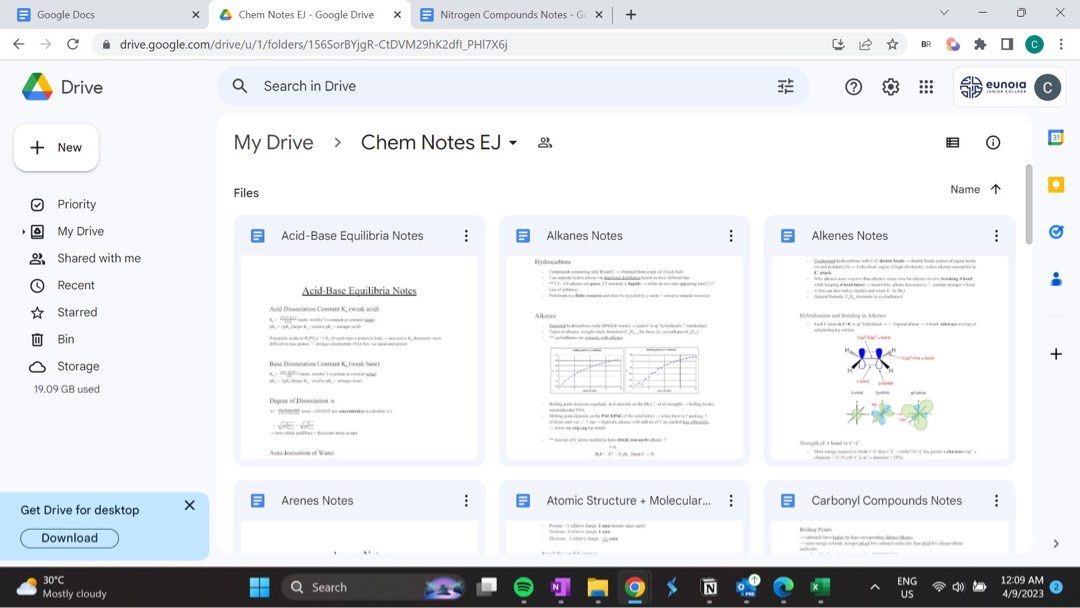This screenshot has height=608, width=1080.
Task: Open Google Calendar in the side panel
Action: pyautogui.click(x=1056, y=136)
